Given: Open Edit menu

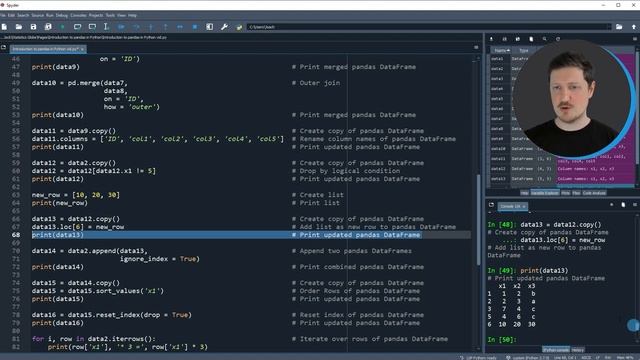Looking at the screenshot, I should pos(11,16).
